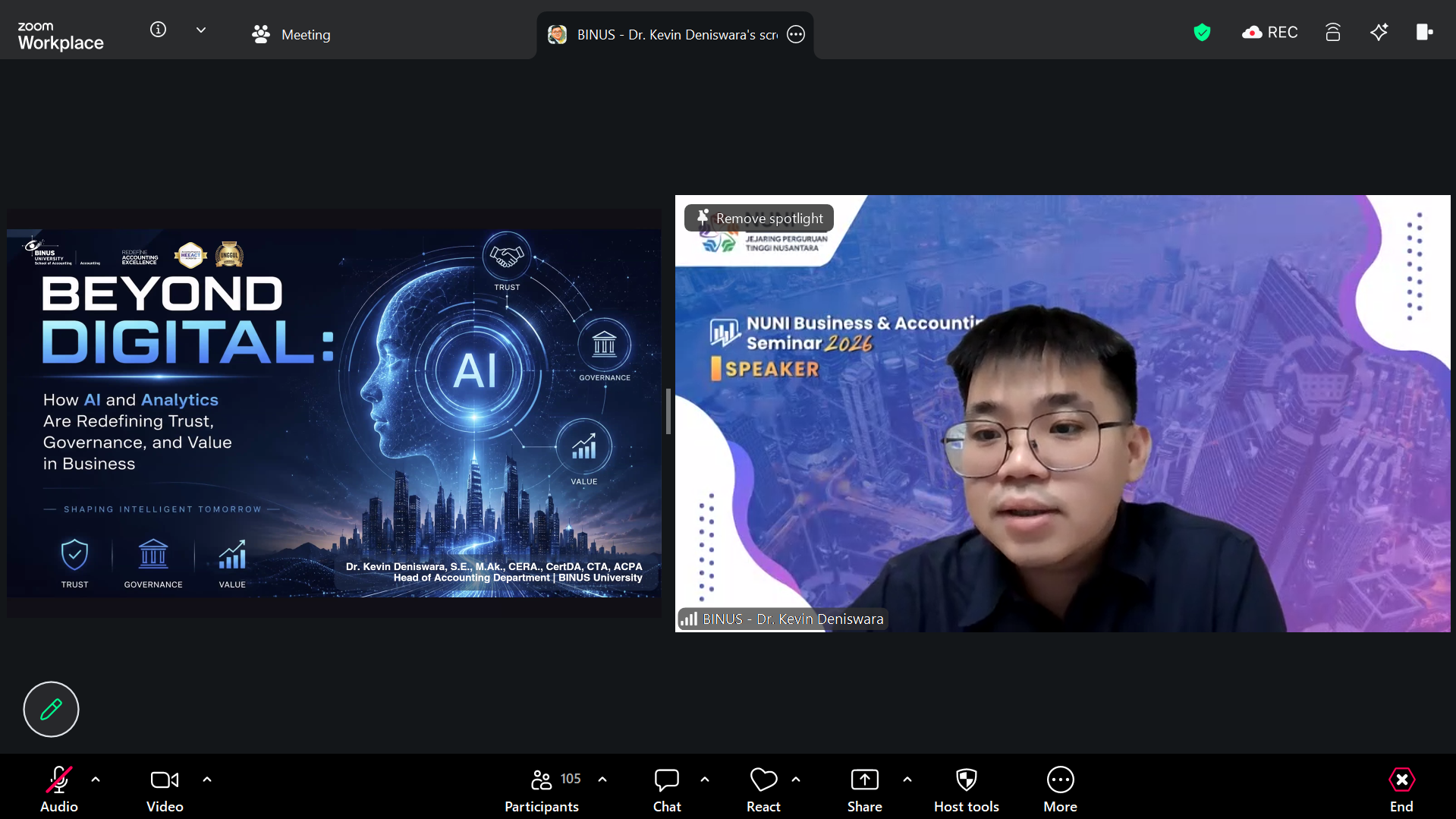Open the React heart menu
This screenshot has width=1456, height=819.
763,789
